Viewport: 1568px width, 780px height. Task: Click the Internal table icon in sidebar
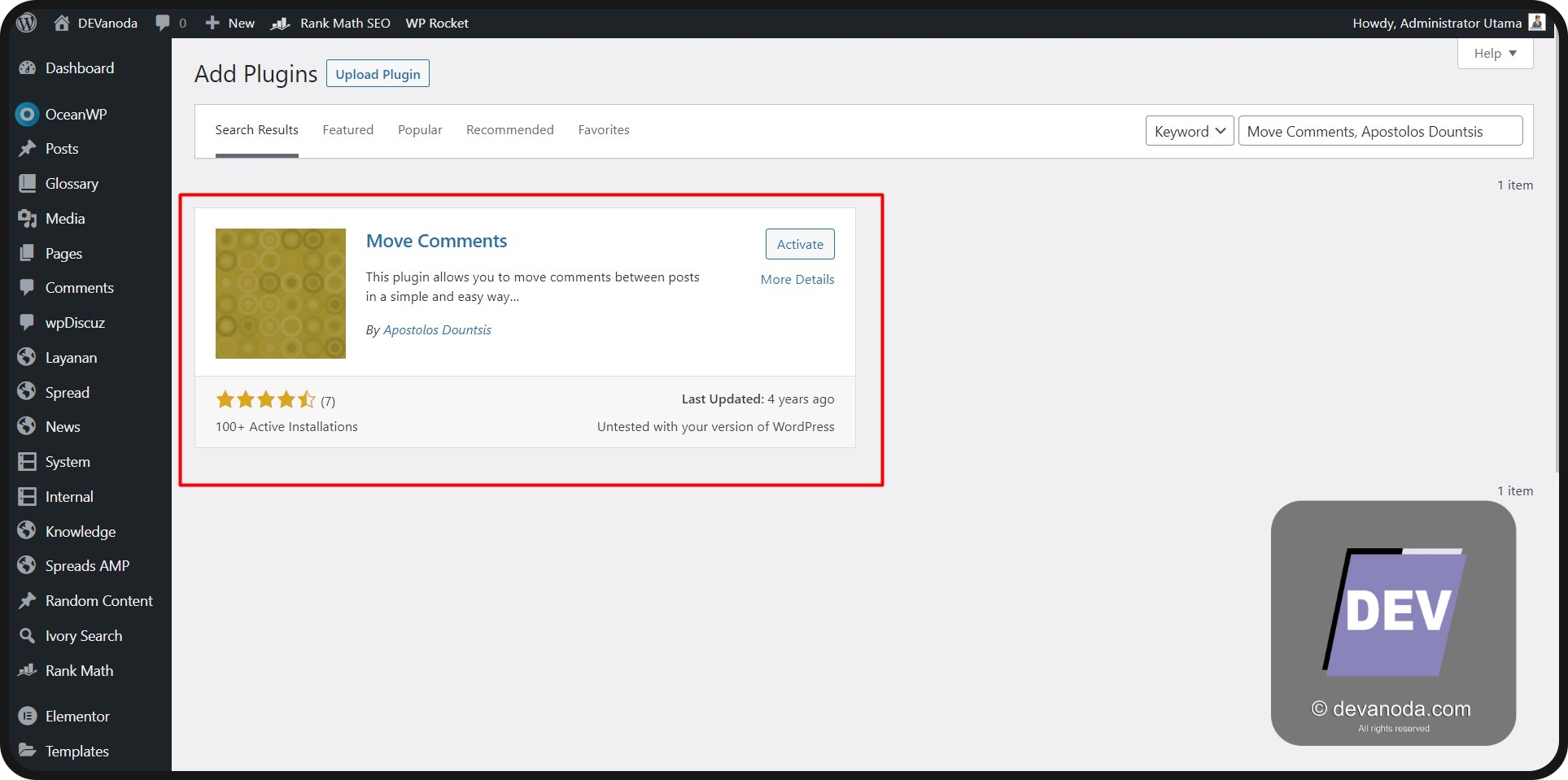click(27, 496)
